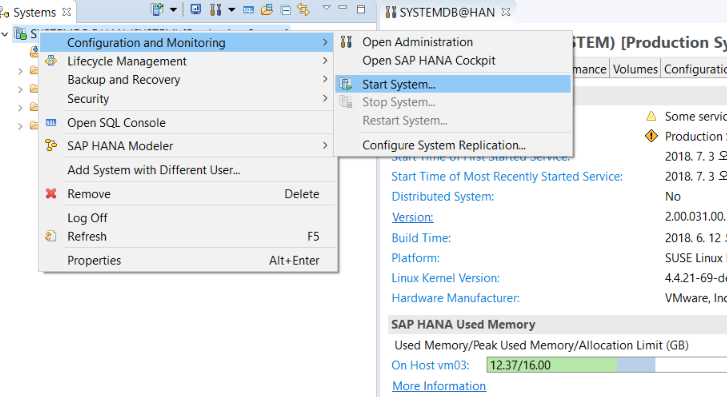Close the Systems view tab
727x397 pixels.
[x=67, y=12]
